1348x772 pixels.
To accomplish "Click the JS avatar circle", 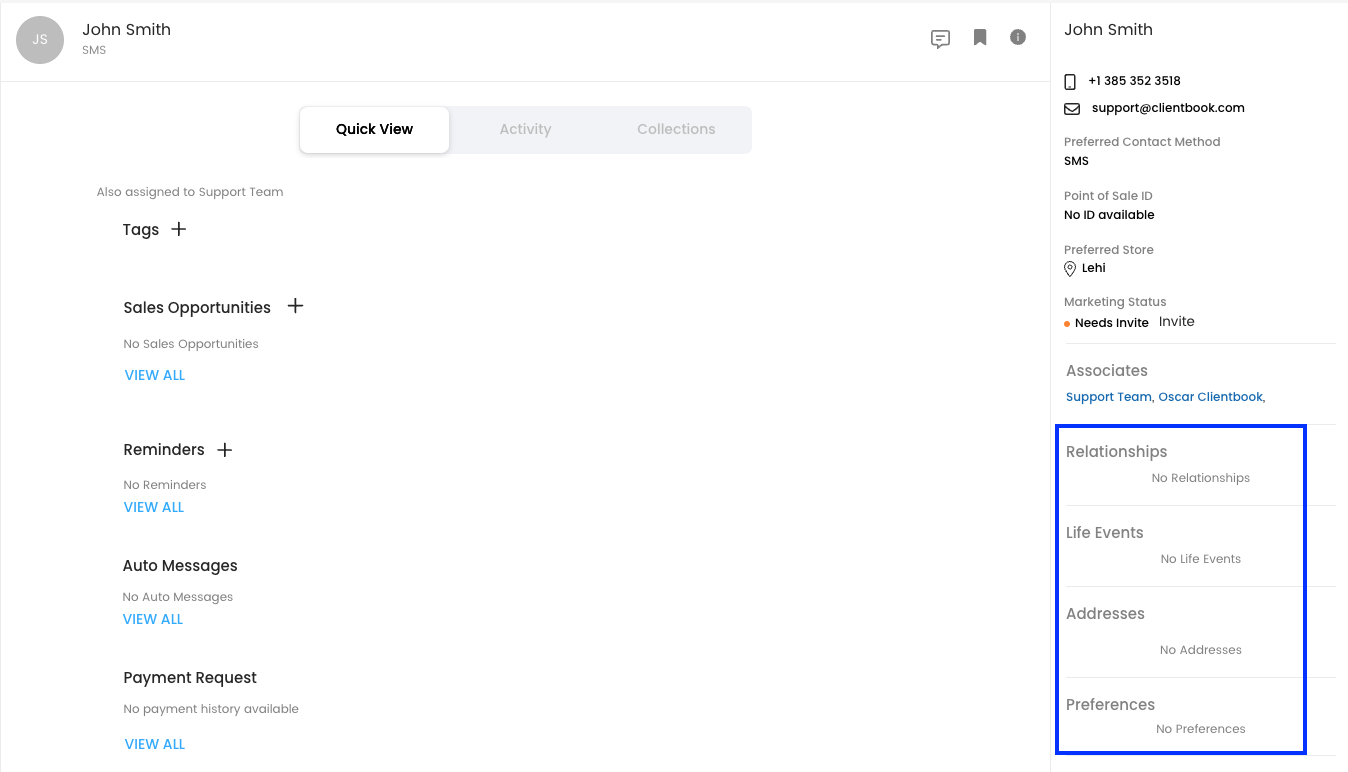I will (40, 40).
